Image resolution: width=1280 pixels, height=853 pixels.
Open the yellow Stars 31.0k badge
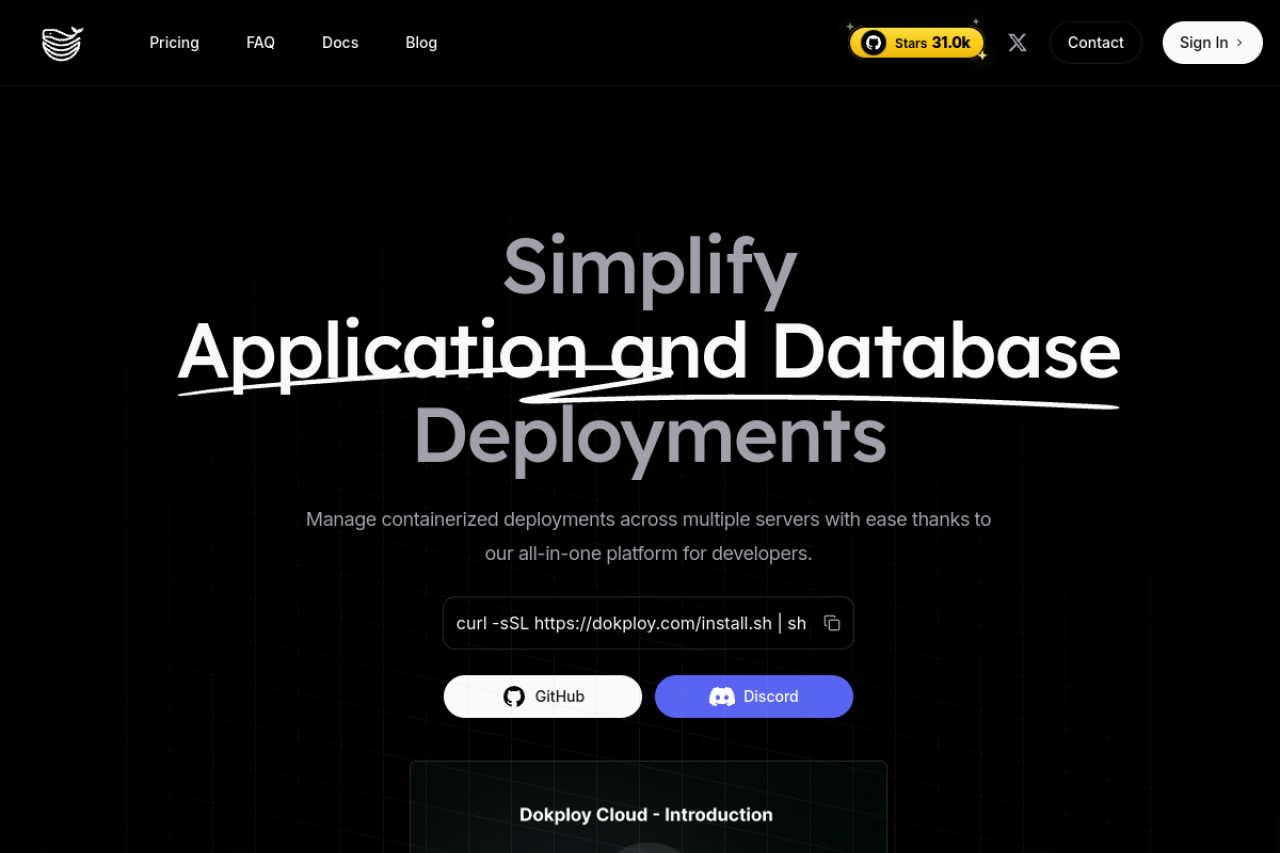917,43
